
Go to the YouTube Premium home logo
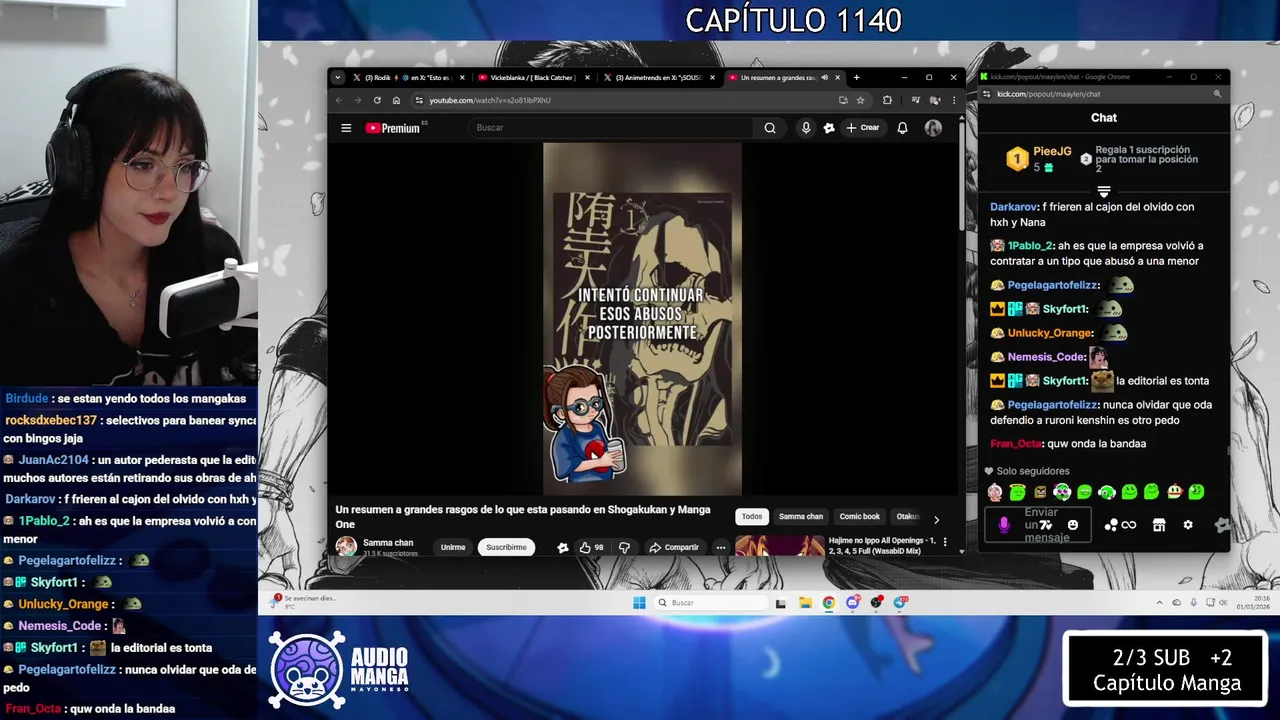tap(396, 128)
